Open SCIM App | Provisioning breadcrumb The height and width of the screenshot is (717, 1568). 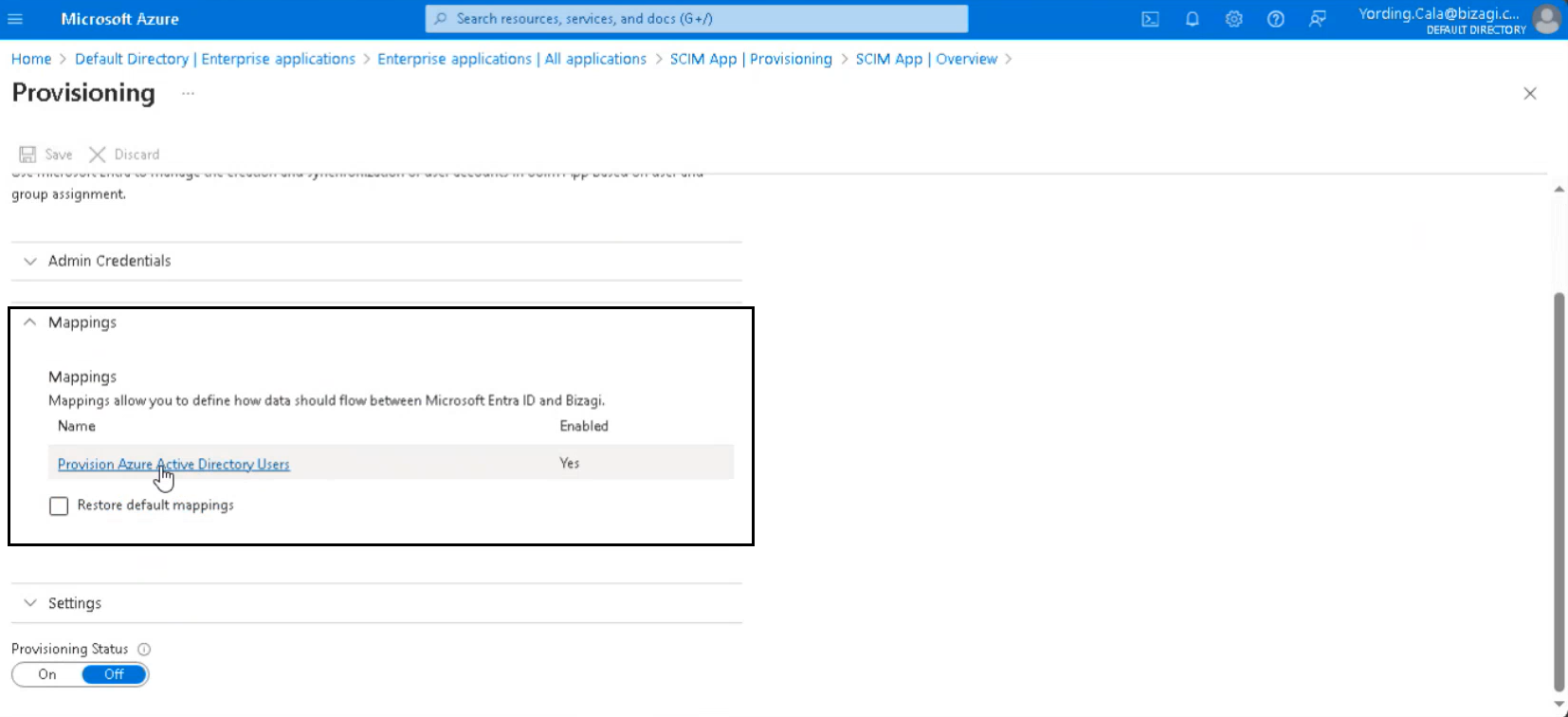point(751,59)
